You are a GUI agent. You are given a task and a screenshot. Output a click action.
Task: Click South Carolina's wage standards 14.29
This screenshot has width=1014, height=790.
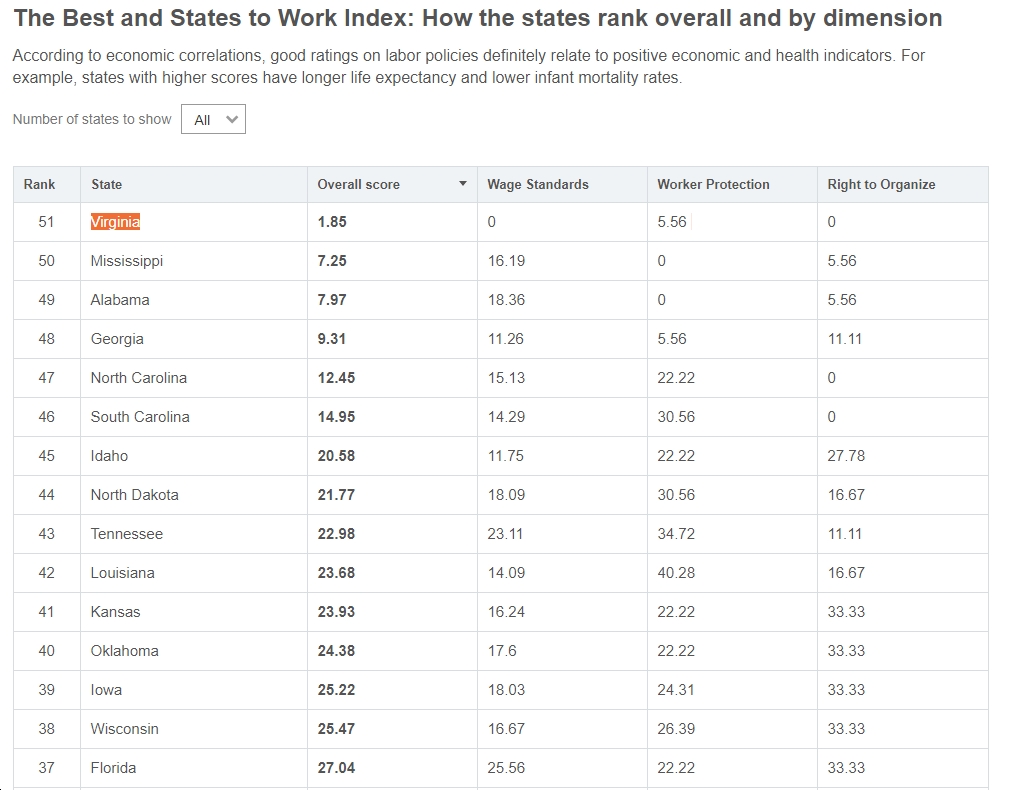tap(506, 417)
